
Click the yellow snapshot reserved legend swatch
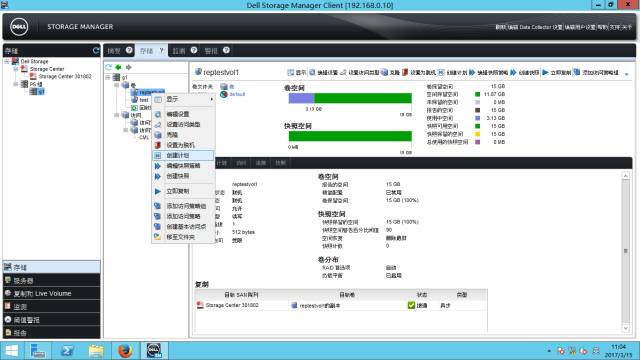tap(477, 134)
